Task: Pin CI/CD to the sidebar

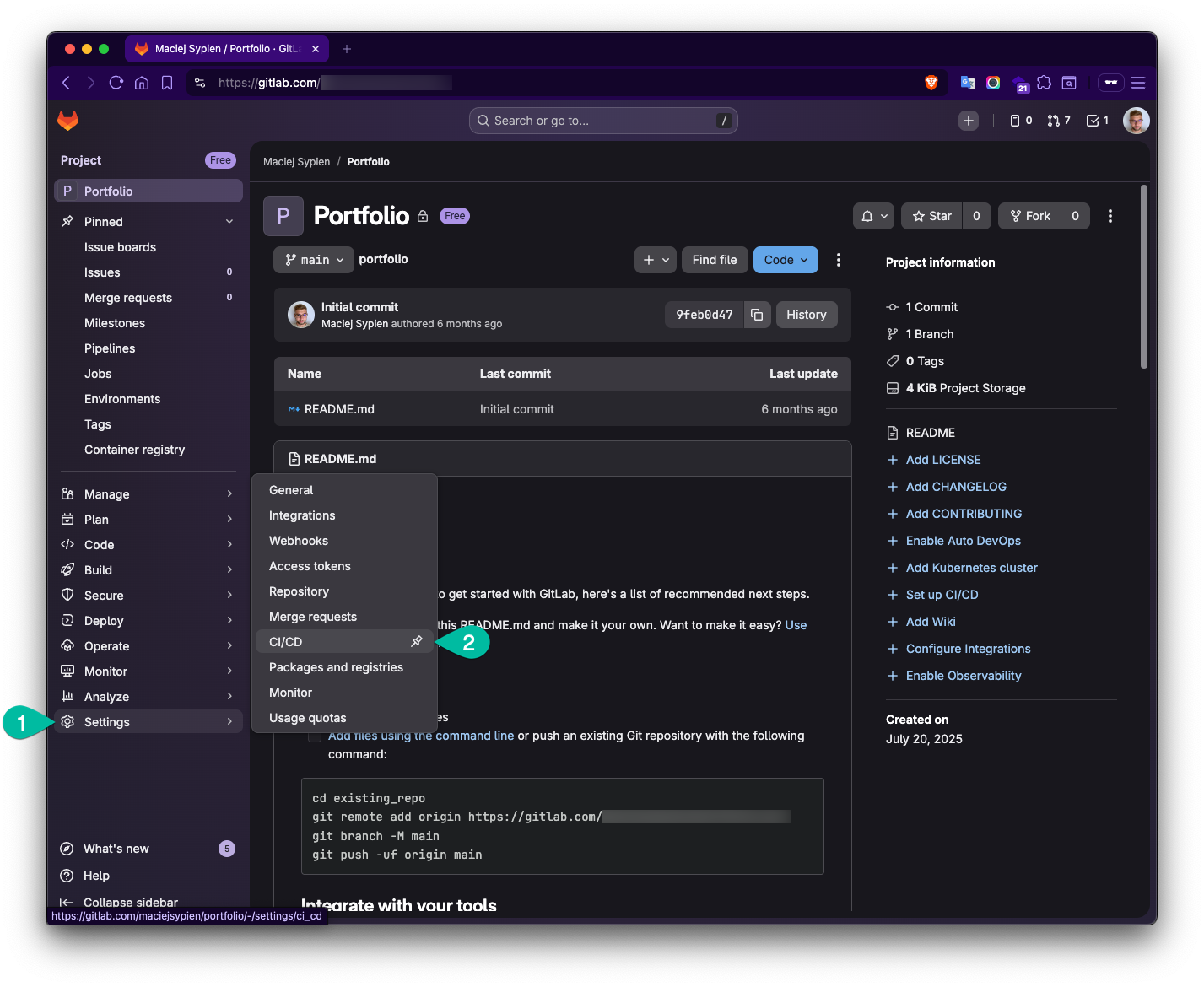Action: pos(416,641)
